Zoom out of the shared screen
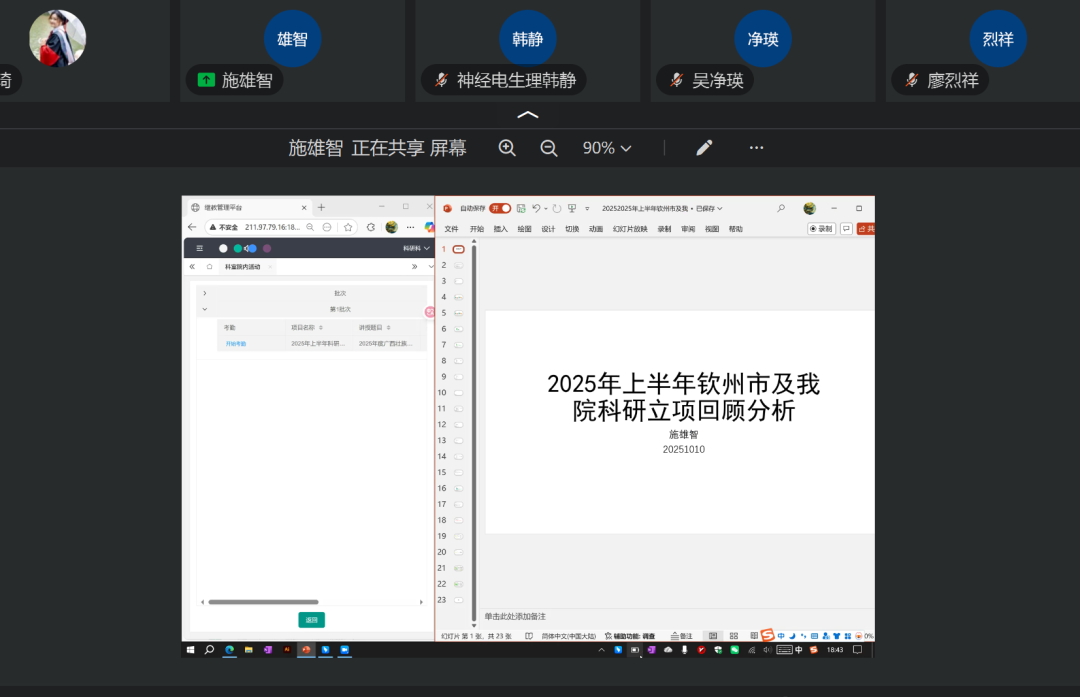Image resolution: width=1080 pixels, height=697 pixels. 549,148
